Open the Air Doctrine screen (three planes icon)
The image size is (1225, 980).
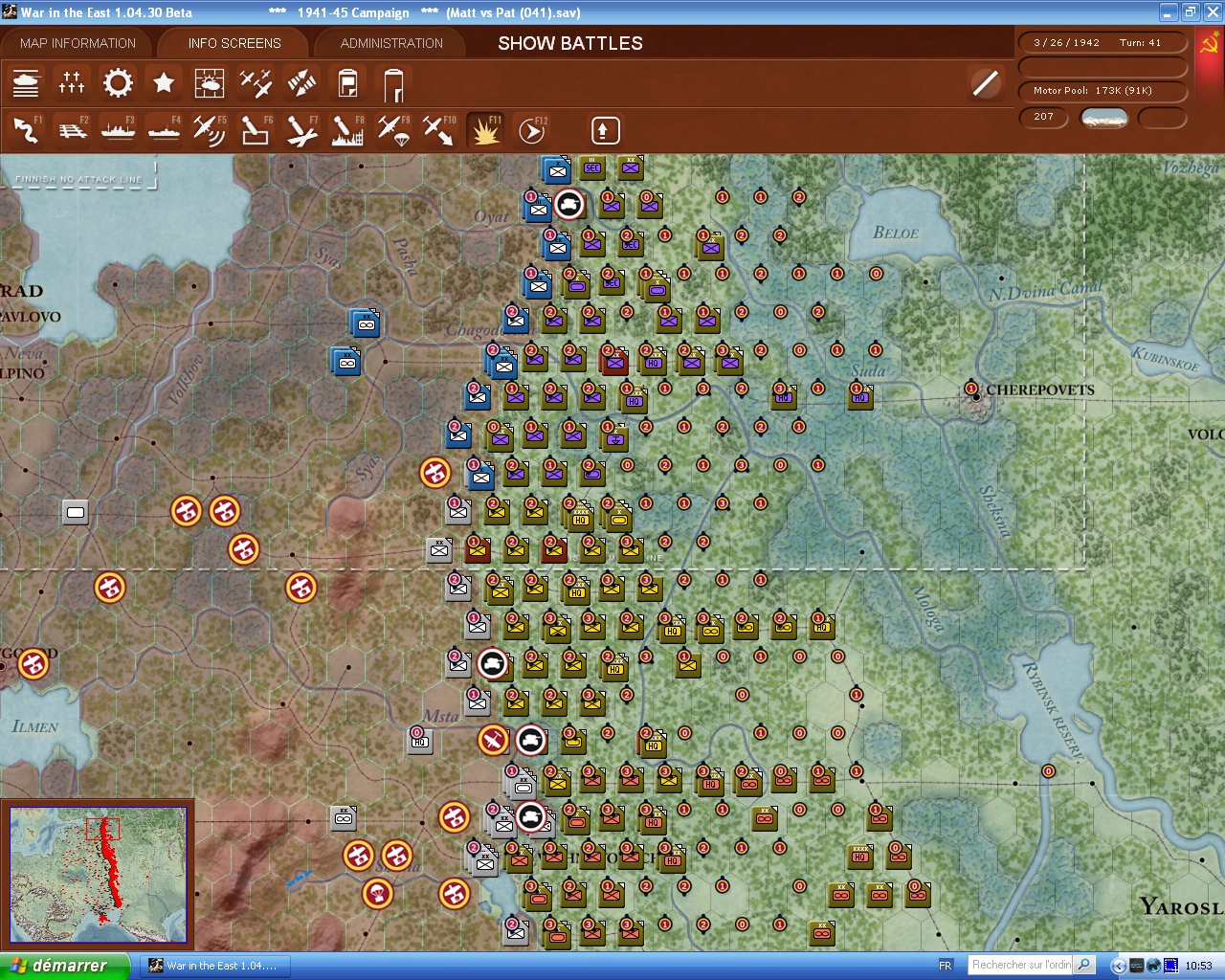tap(256, 83)
